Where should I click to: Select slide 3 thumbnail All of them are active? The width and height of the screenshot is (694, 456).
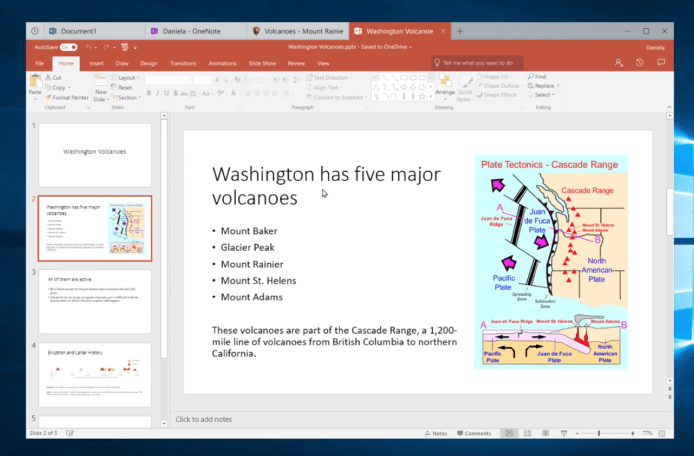tap(95, 301)
